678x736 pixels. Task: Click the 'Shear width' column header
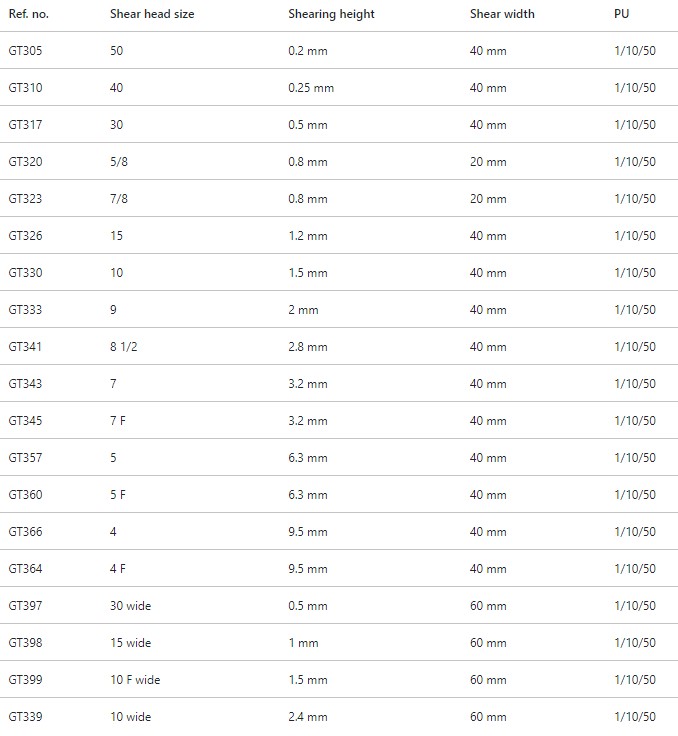[x=502, y=14]
